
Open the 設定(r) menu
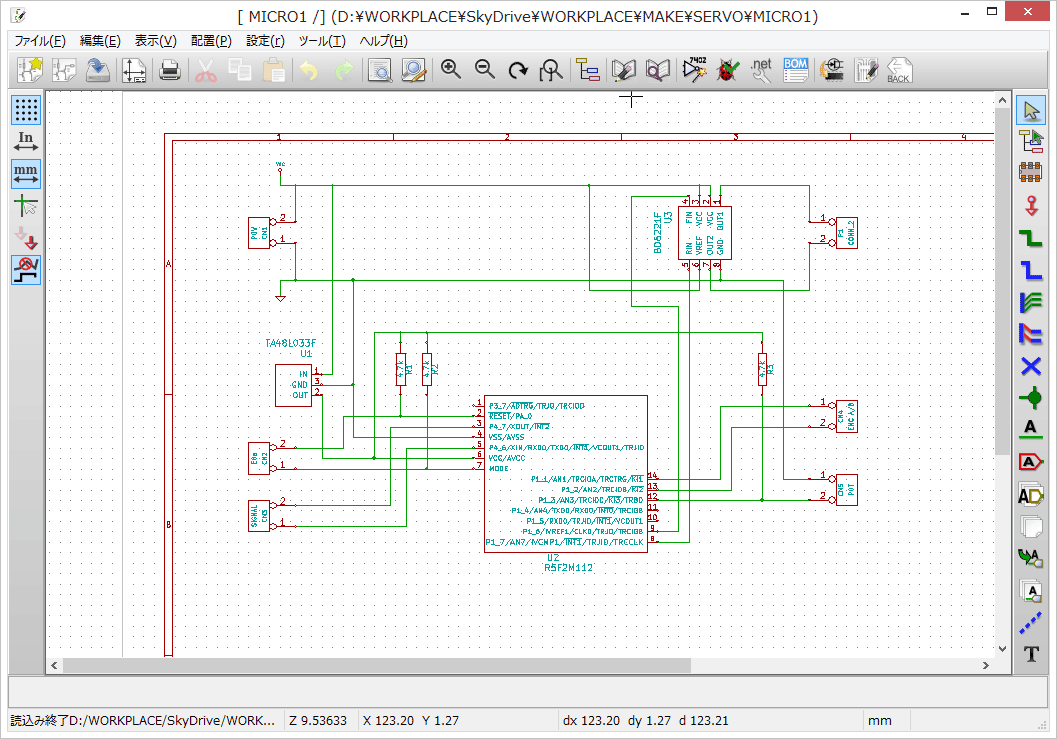coord(265,41)
